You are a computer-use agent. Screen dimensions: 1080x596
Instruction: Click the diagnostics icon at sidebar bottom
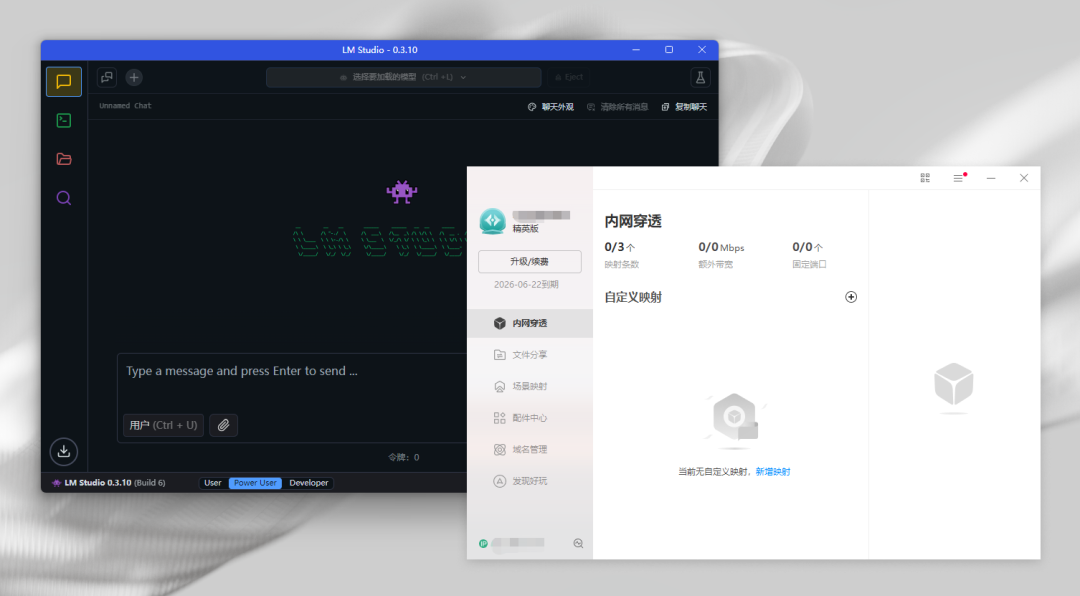pos(578,544)
